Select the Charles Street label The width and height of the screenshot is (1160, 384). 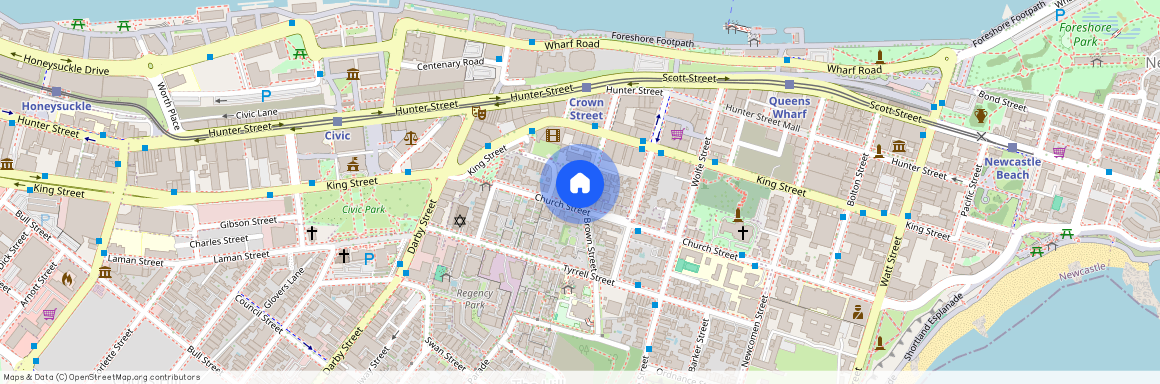point(219,241)
